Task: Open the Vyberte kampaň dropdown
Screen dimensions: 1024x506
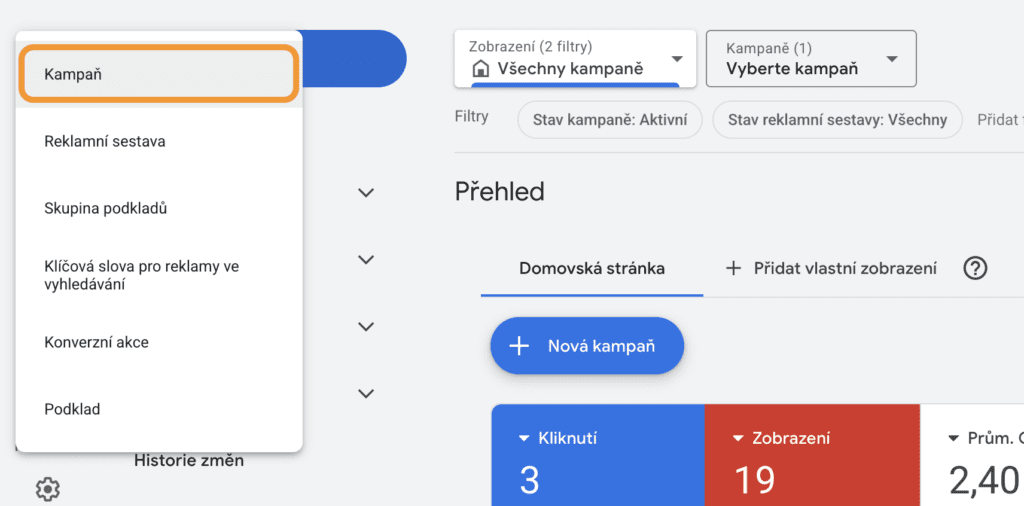Action: [892, 59]
